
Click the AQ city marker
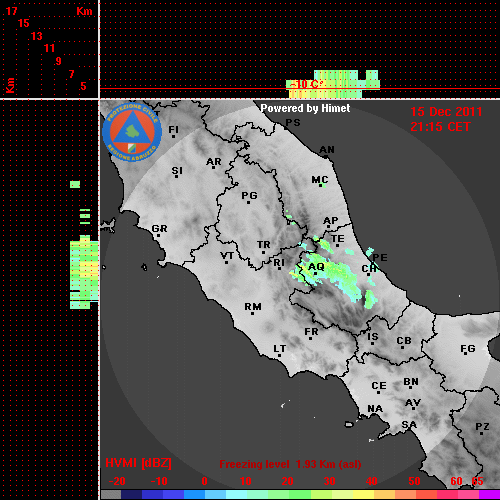[x=316, y=274]
